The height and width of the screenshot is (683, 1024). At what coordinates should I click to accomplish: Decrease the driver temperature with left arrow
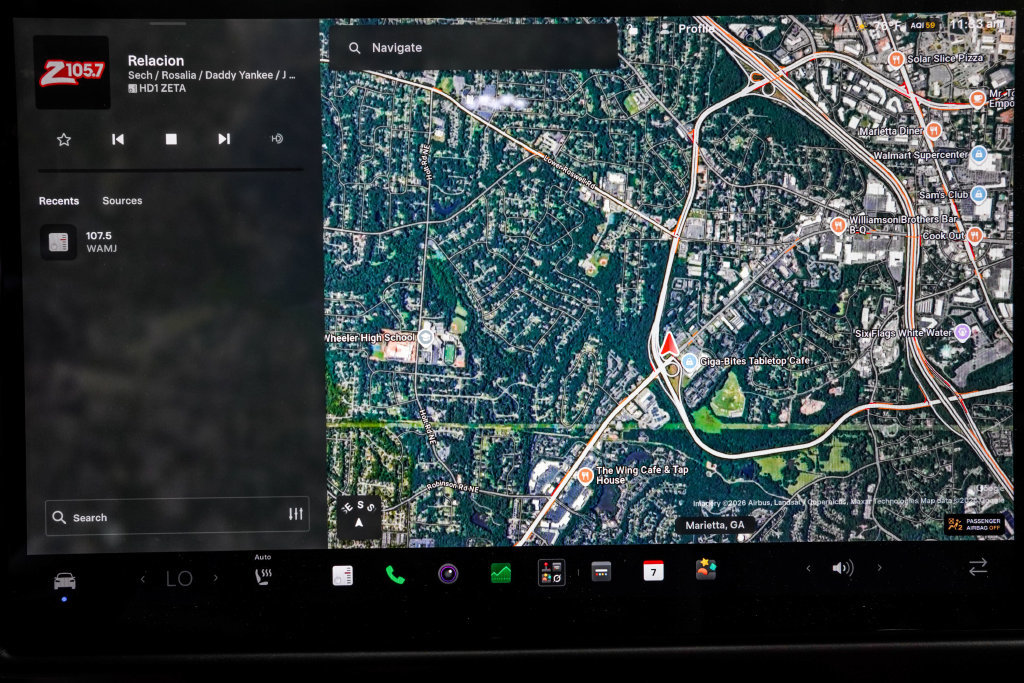coord(143,579)
